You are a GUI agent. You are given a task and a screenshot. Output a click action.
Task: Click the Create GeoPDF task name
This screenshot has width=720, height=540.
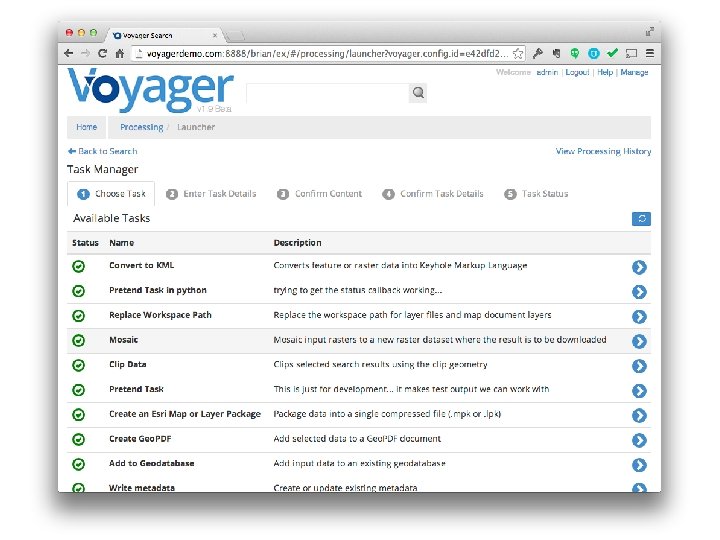[x=140, y=439]
